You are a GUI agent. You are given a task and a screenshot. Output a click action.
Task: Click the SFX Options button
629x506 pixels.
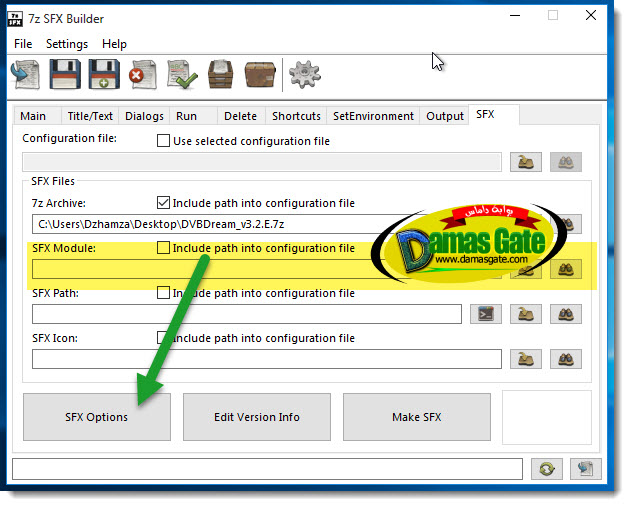click(x=97, y=417)
